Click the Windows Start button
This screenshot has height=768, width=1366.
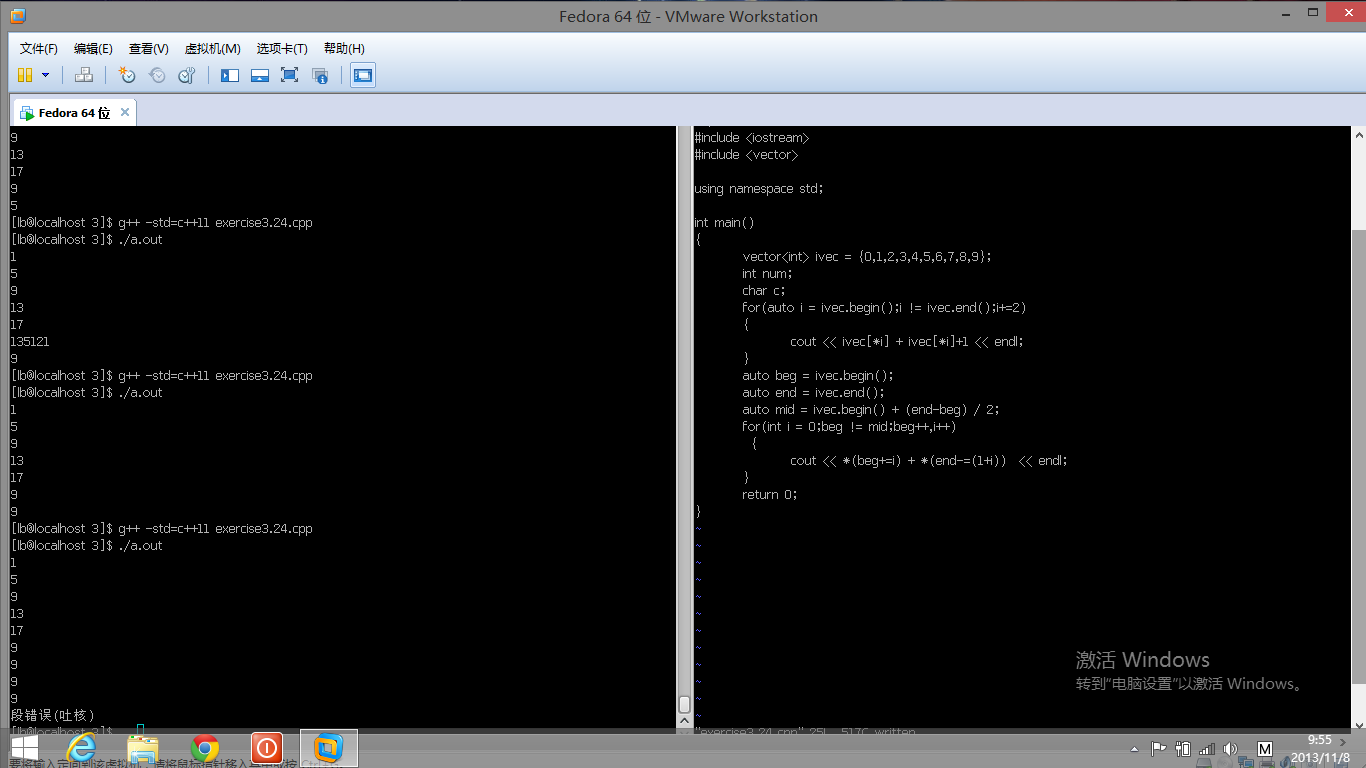click(24, 748)
